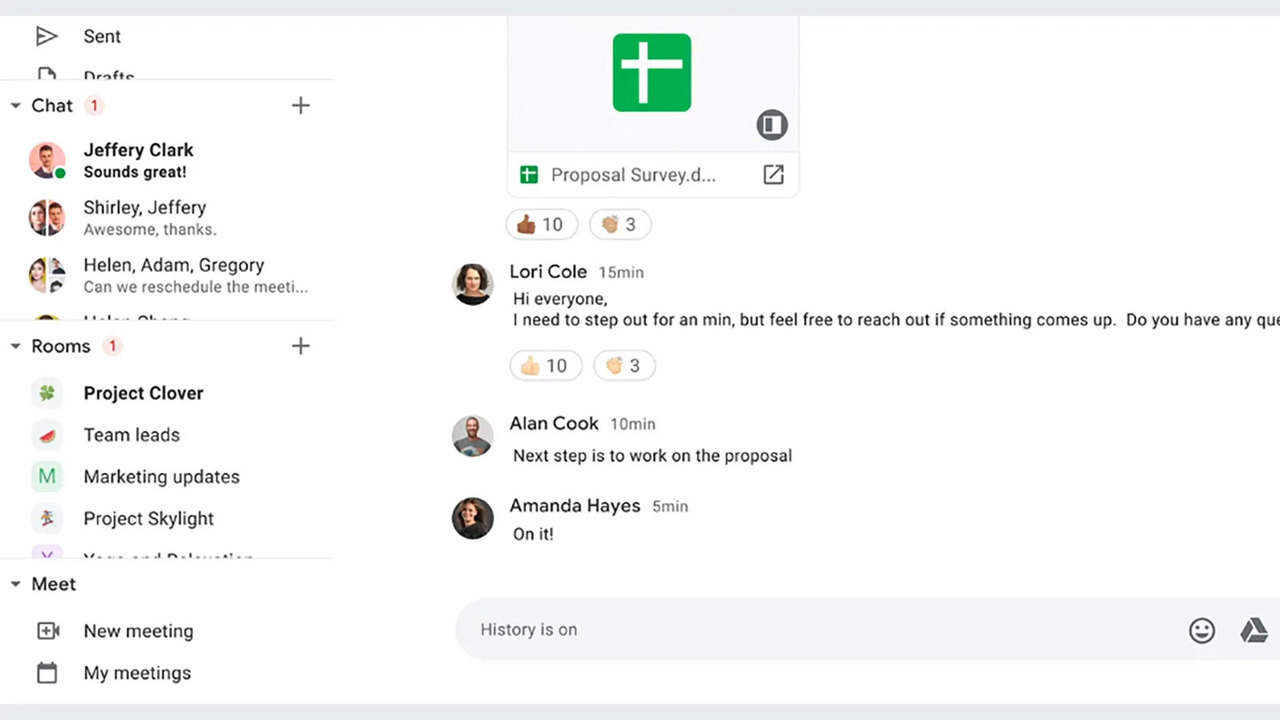Screen dimensions: 1280x720
Task: Toggle thumbs up reaction under Proposal Survey
Action: 540,225
